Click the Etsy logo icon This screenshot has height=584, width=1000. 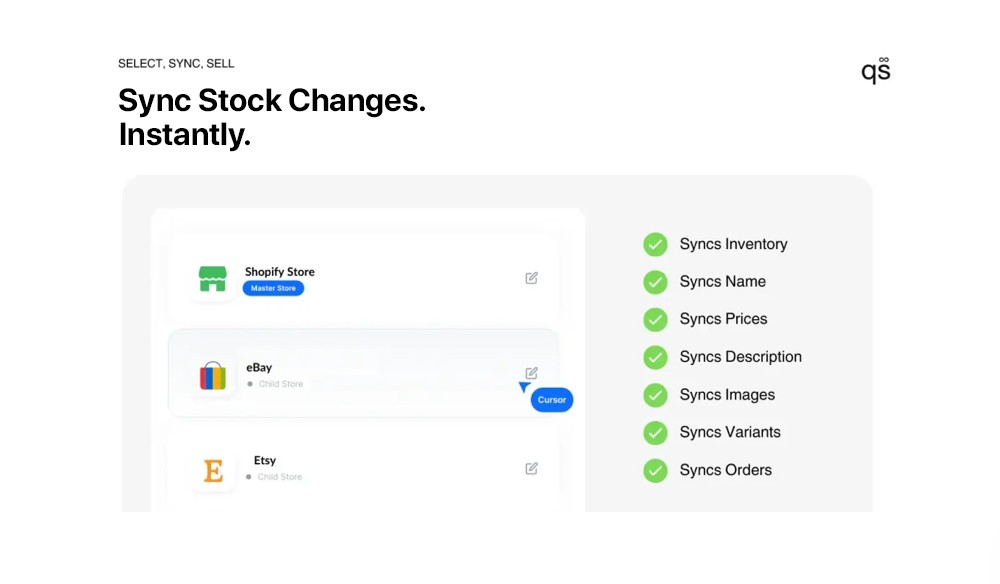point(211,467)
